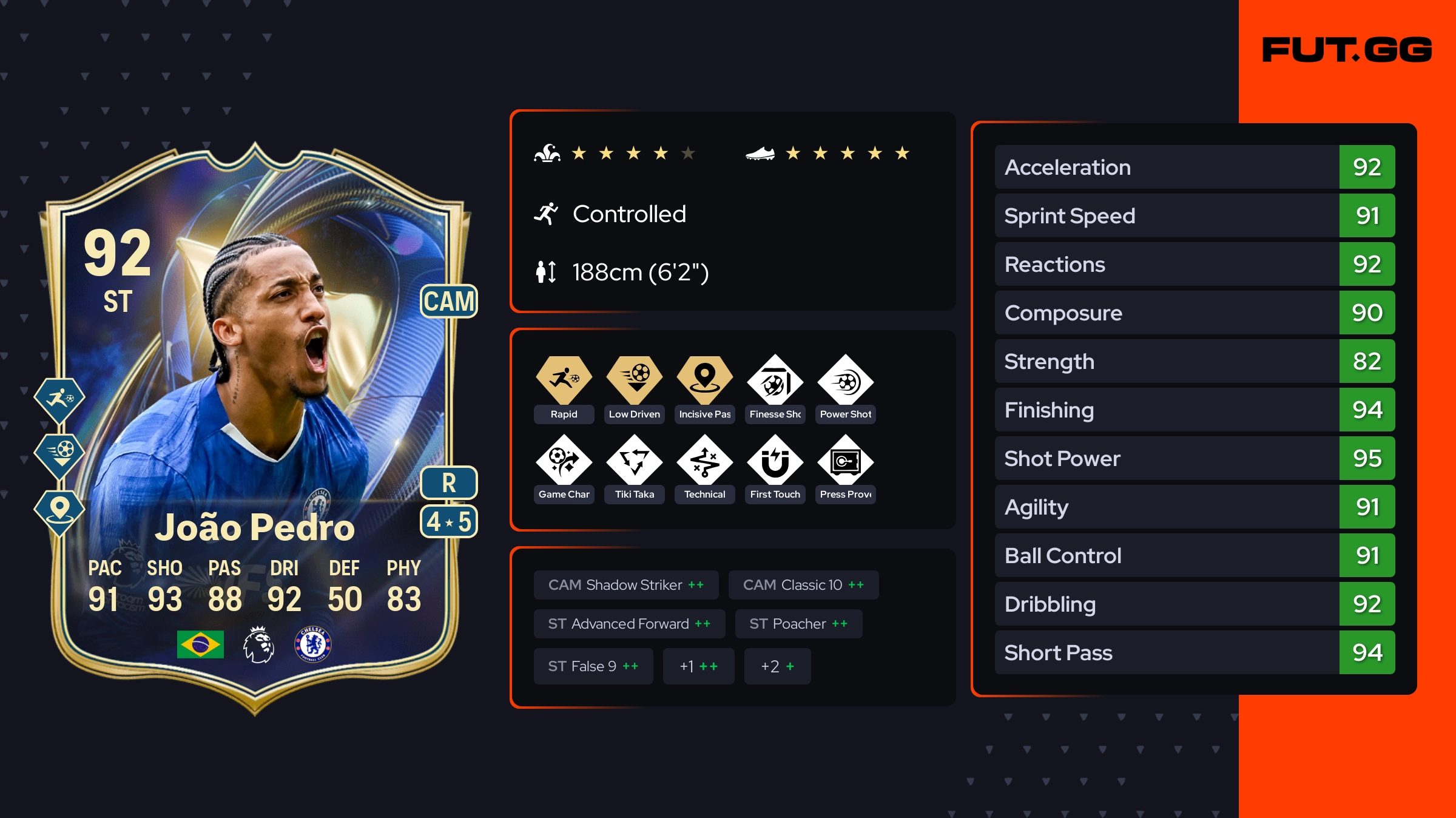This screenshot has width=1456, height=818.
Task: Select the Press Proven playstyle icon
Action: pyautogui.click(x=845, y=461)
